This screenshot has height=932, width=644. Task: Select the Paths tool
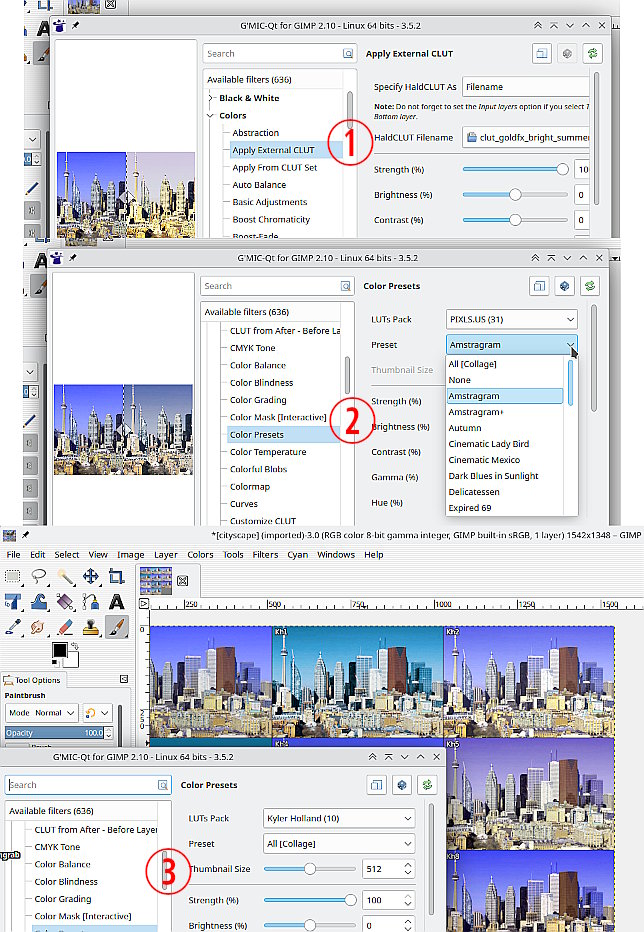90,602
